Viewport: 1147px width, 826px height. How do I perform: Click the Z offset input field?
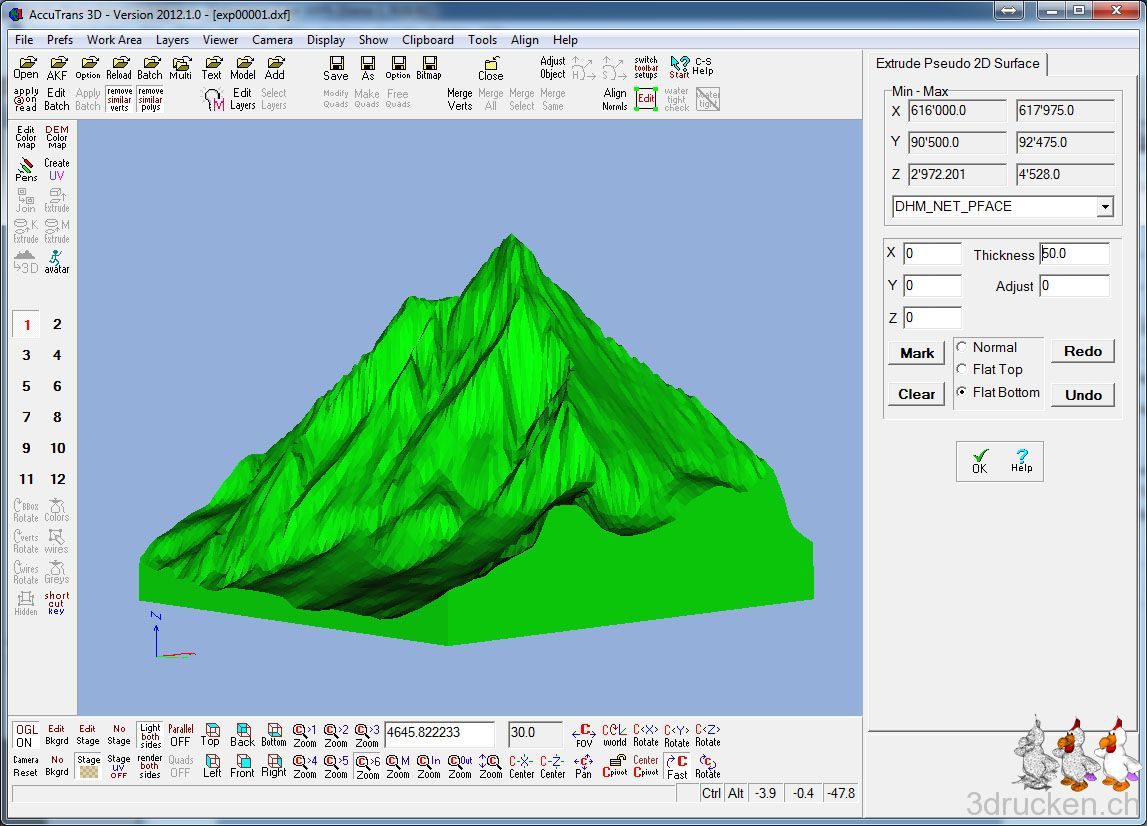click(932, 318)
